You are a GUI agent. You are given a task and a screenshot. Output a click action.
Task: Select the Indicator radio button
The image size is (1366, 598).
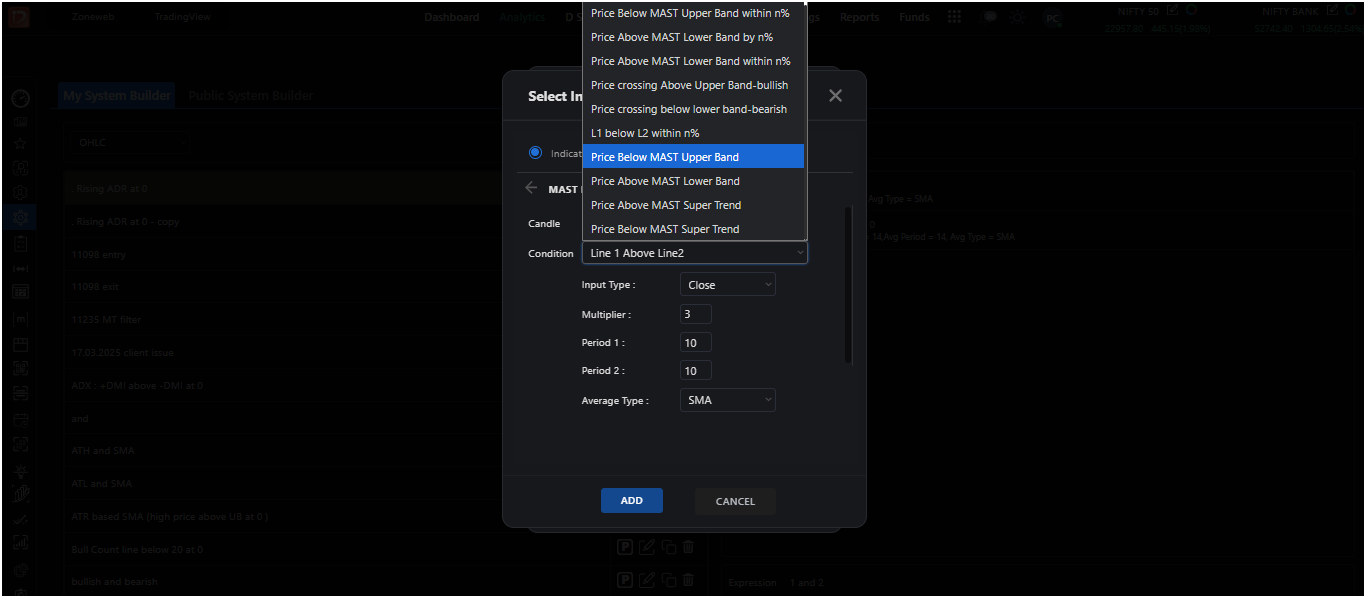(x=535, y=153)
